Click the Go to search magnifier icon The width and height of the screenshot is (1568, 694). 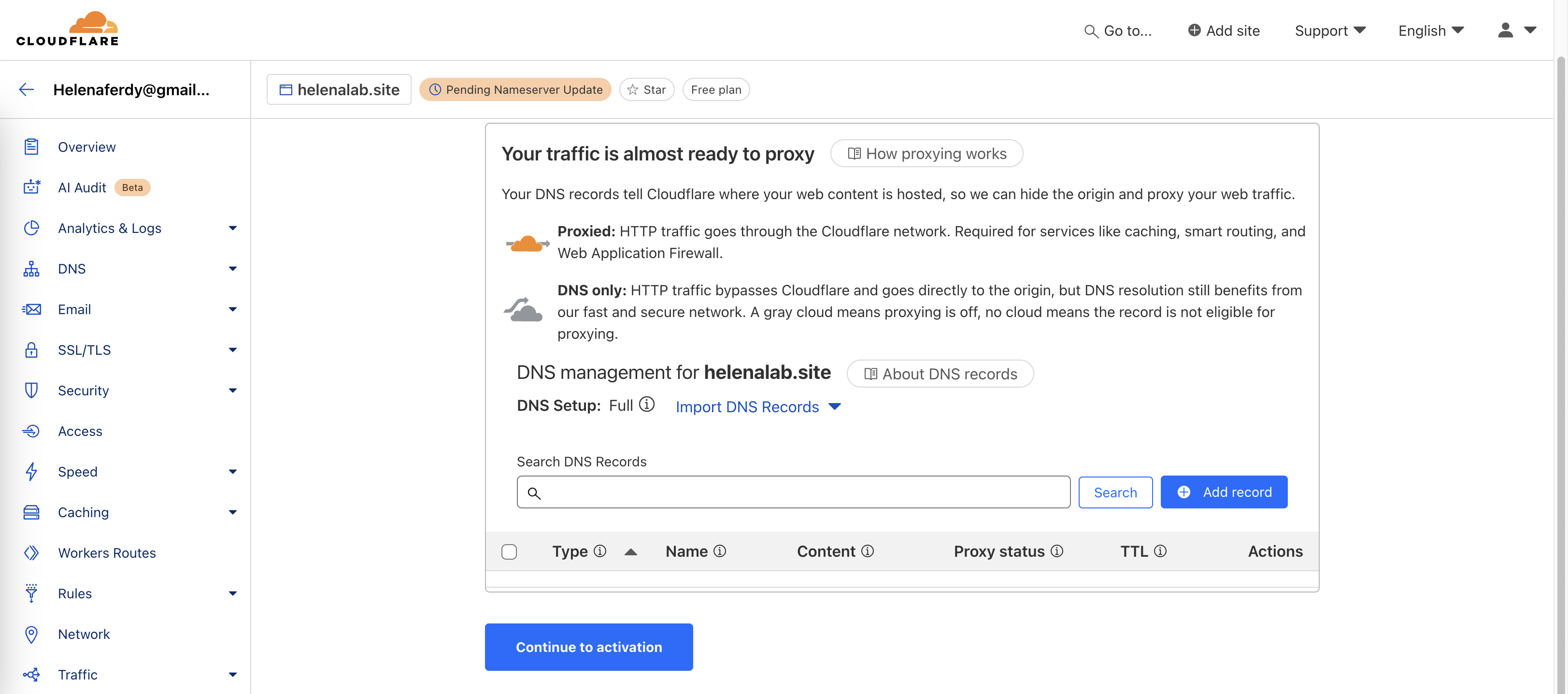1090,31
